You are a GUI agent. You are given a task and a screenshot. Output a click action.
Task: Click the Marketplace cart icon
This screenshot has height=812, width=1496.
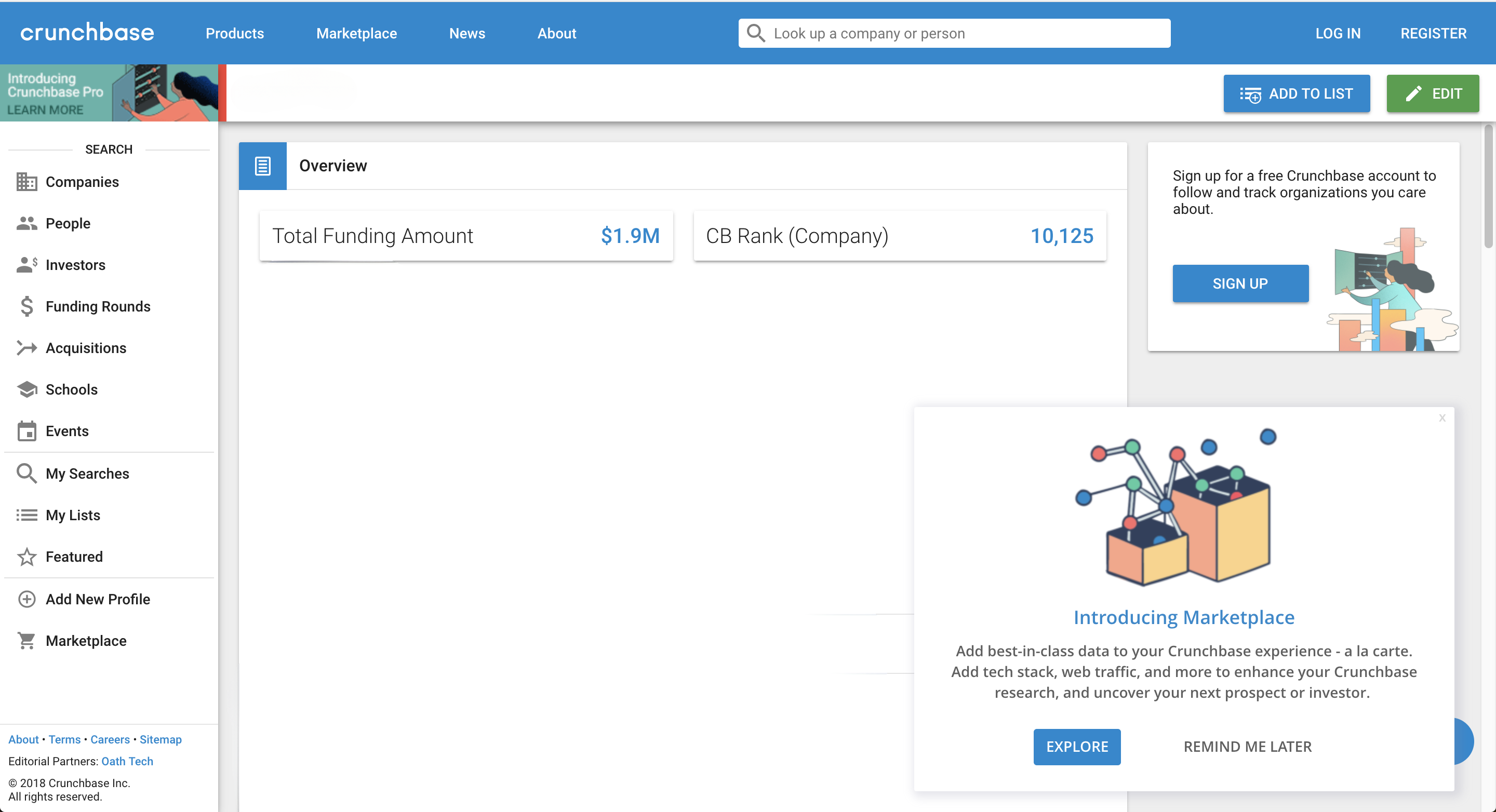pos(26,641)
